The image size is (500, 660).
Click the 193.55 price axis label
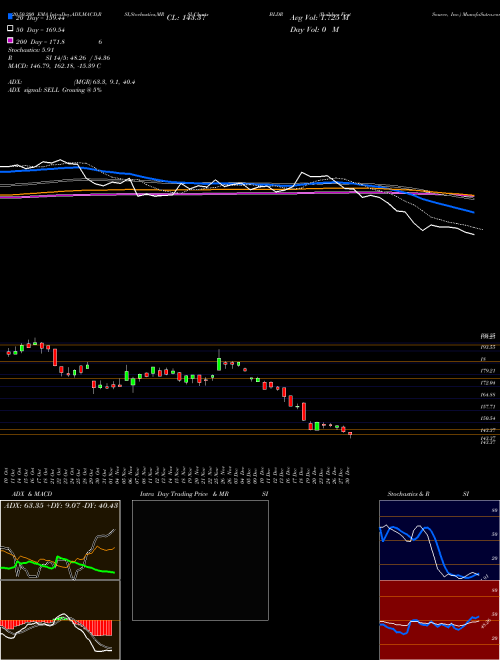point(488,347)
